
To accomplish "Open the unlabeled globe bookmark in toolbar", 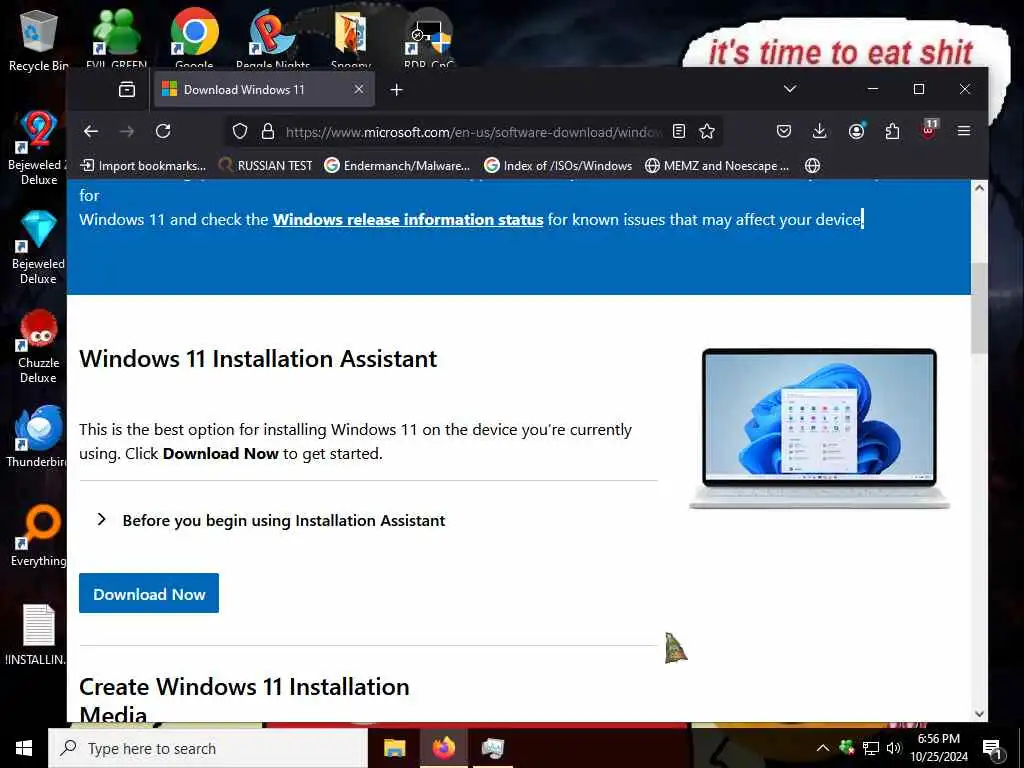I will pyautogui.click(x=812, y=166).
